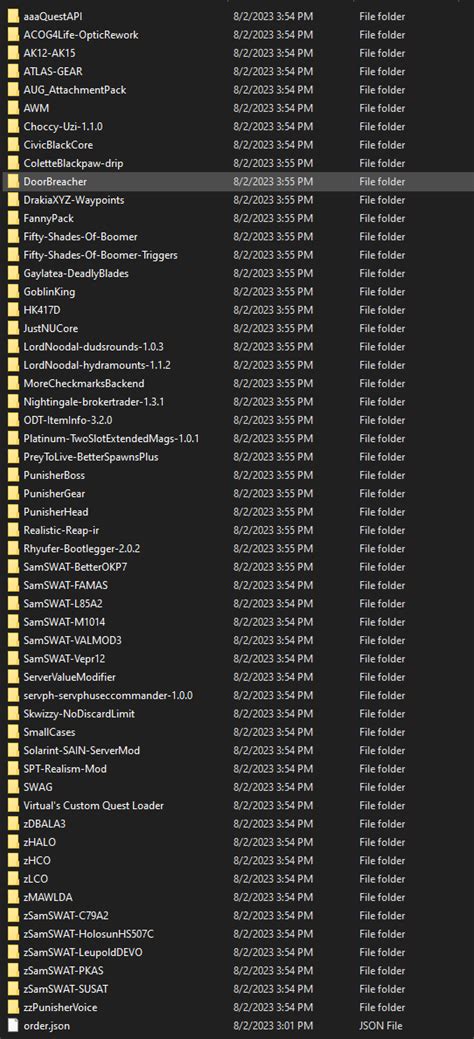Click the Nightingale-brokertrader-1.3.1 entry
Screen dimensions: 474x1039
93,402
